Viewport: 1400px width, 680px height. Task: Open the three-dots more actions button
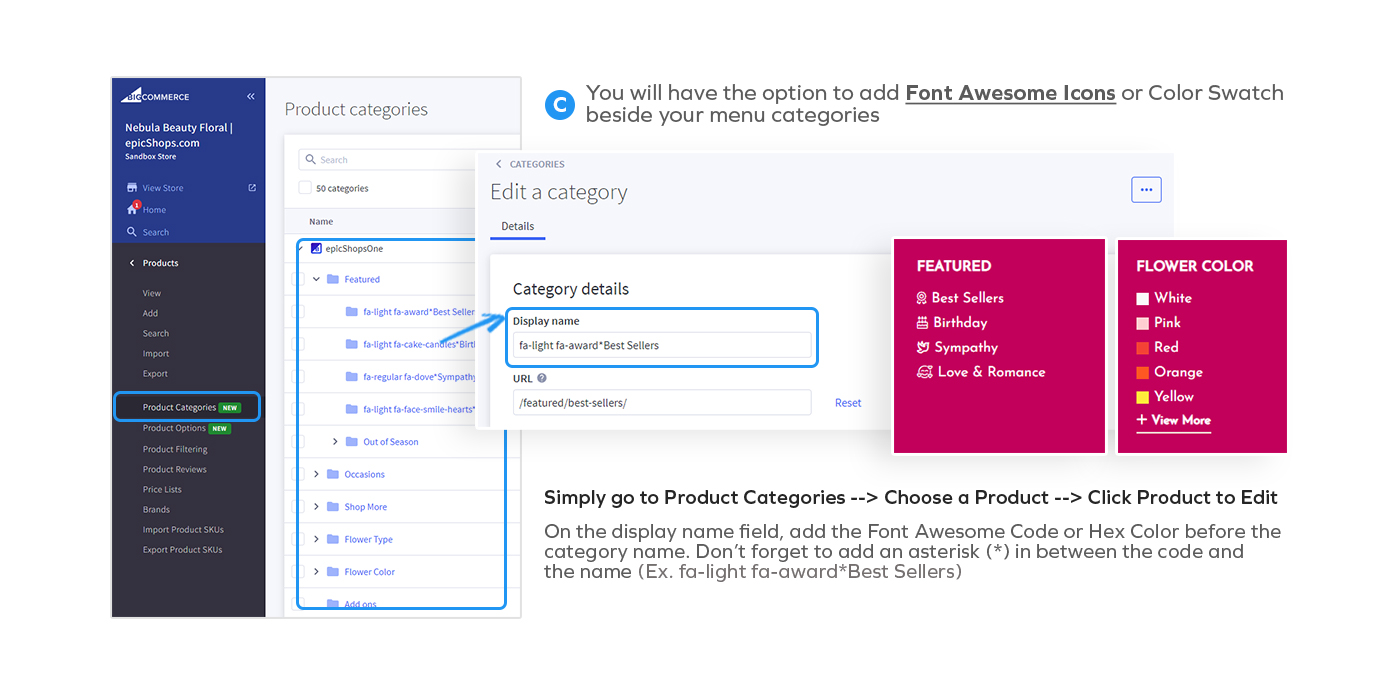point(1146,189)
